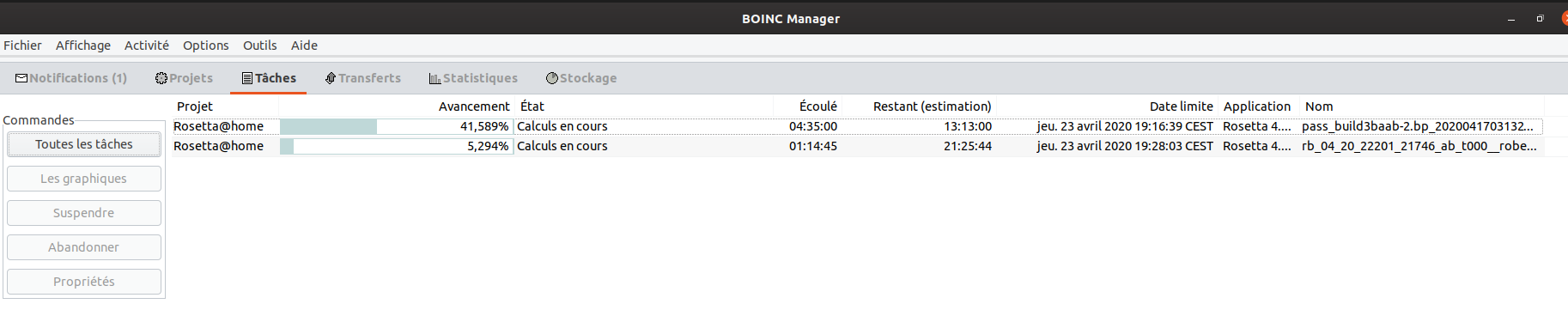Open the Fichier menu

[22, 46]
